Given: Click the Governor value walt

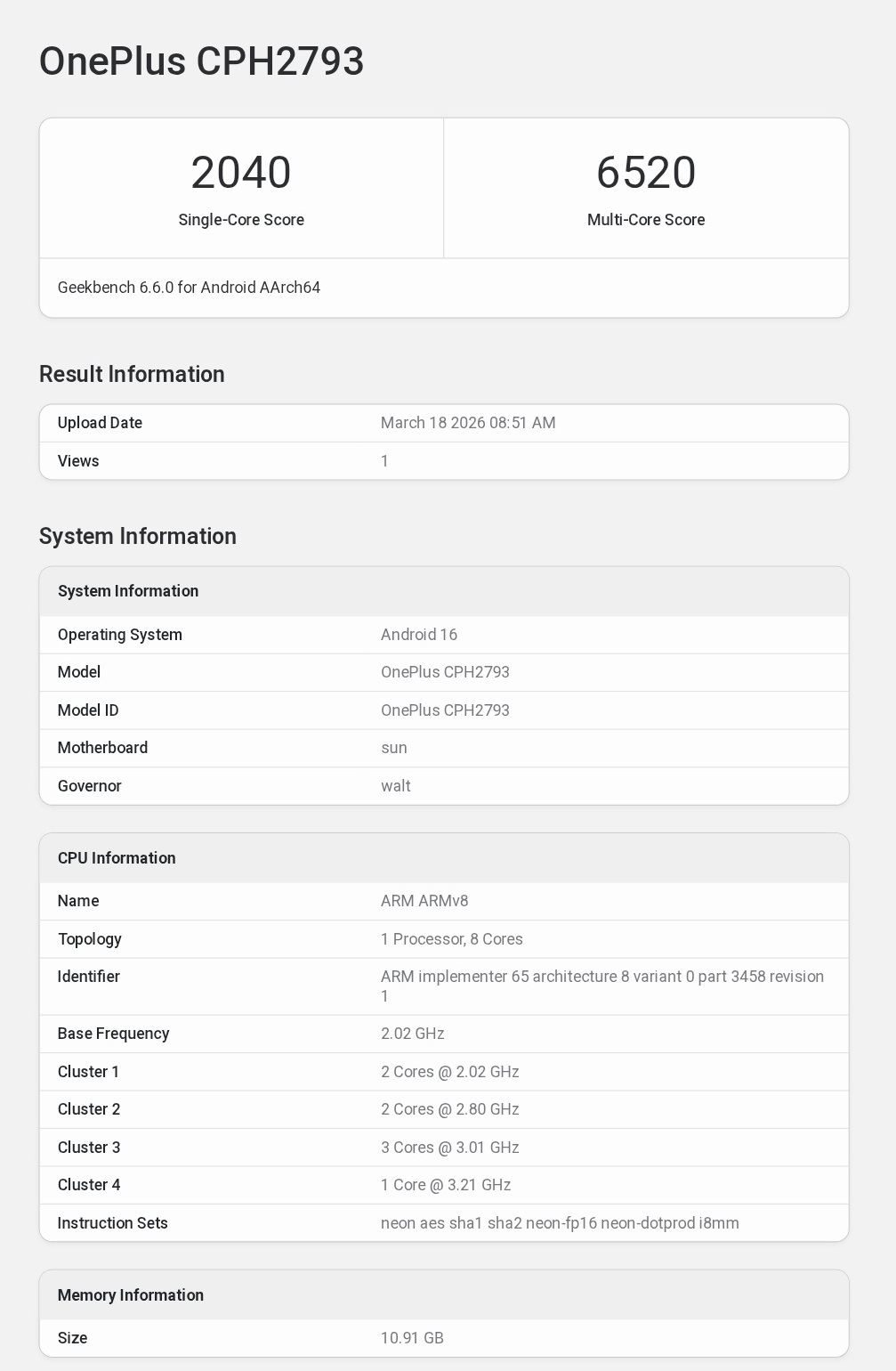Looking at the screenshot, I should 394,786.
